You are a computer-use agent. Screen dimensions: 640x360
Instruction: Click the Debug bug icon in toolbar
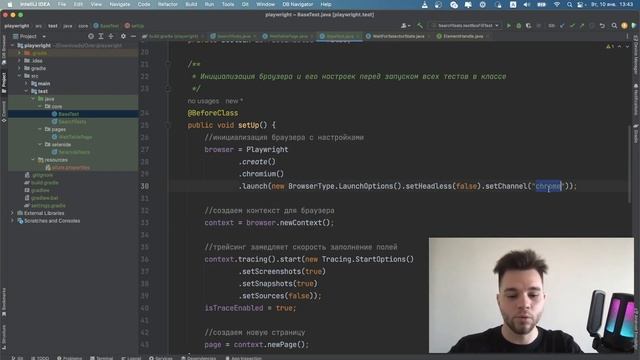[x=518, y=26]
